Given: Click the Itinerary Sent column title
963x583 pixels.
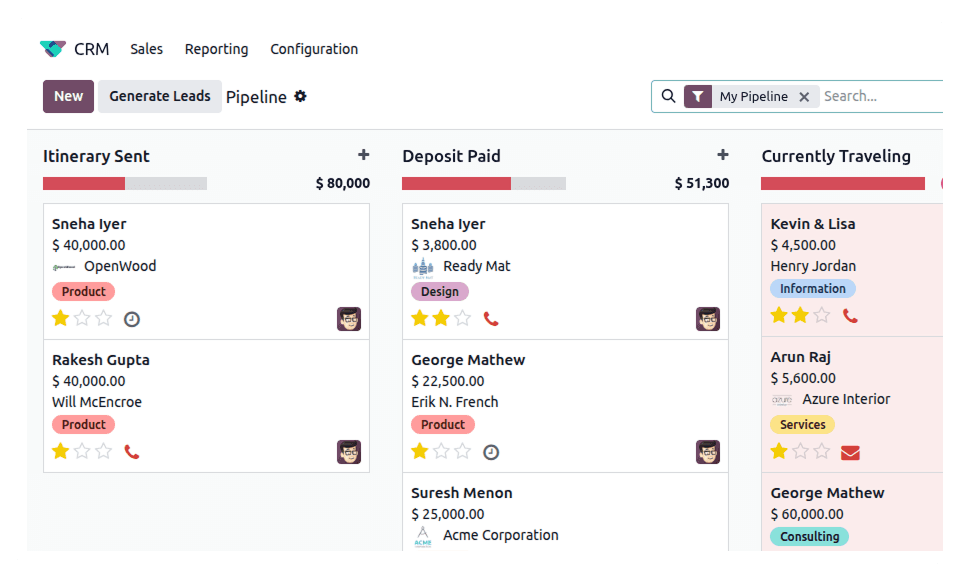Looking at the screenshot, I should coord(96,156).
